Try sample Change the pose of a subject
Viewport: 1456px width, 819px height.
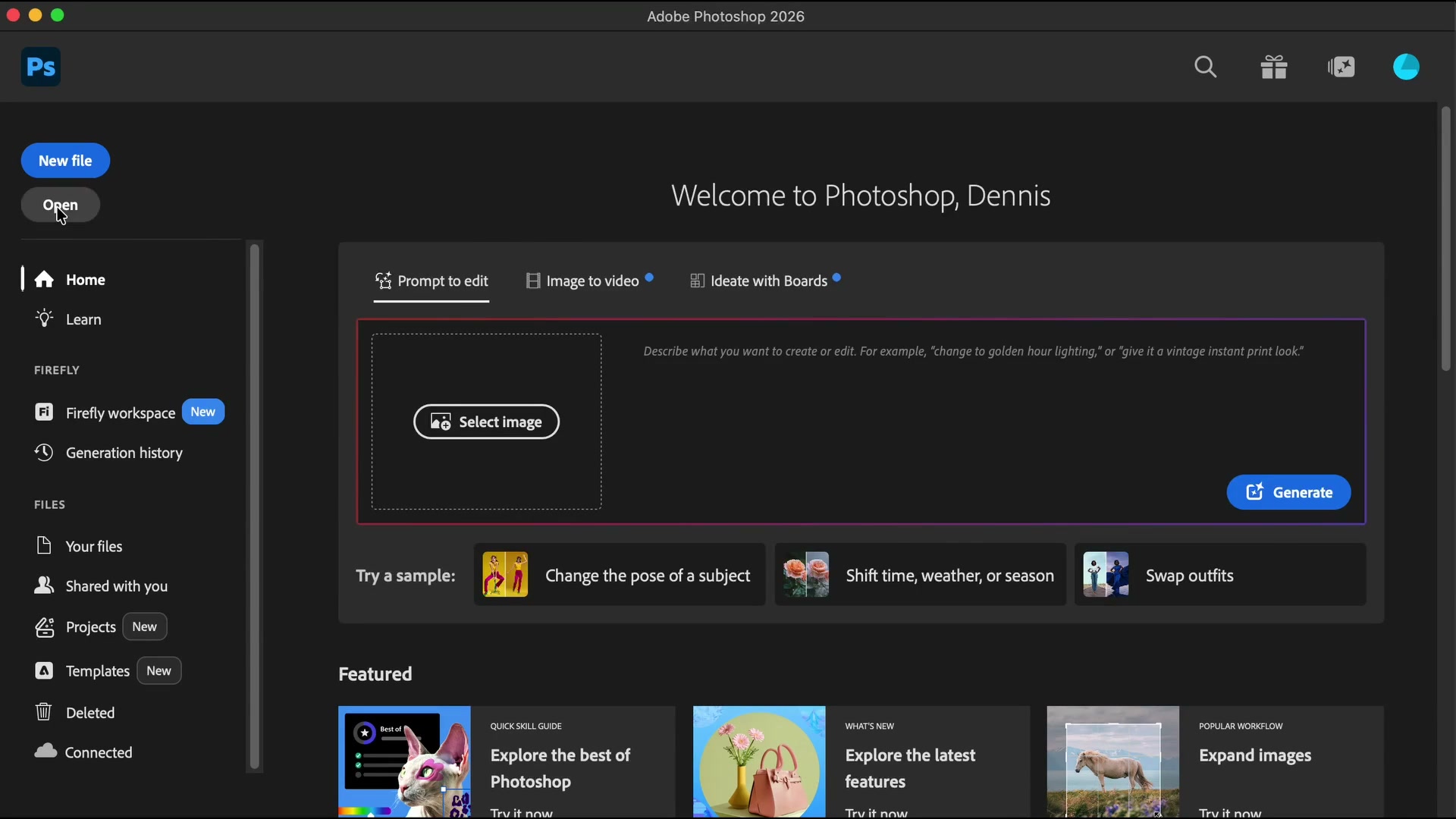620,575
